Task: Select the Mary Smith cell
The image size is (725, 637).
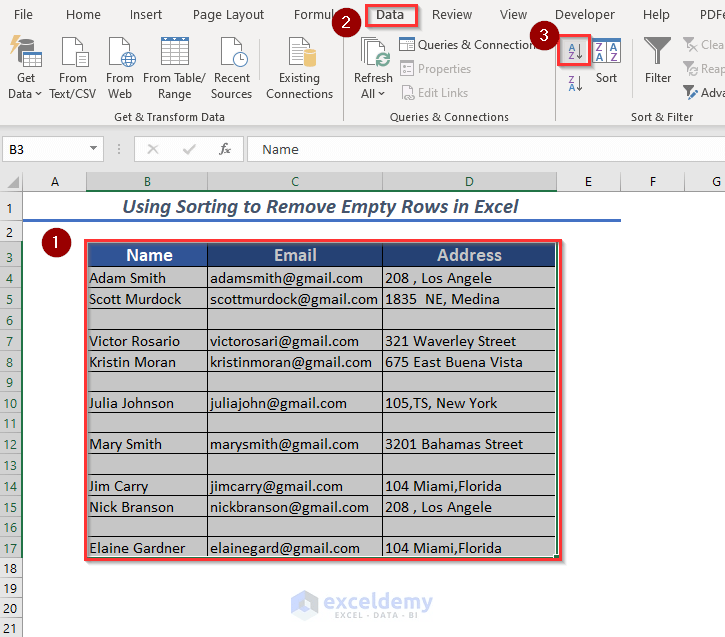Action: 147,444
